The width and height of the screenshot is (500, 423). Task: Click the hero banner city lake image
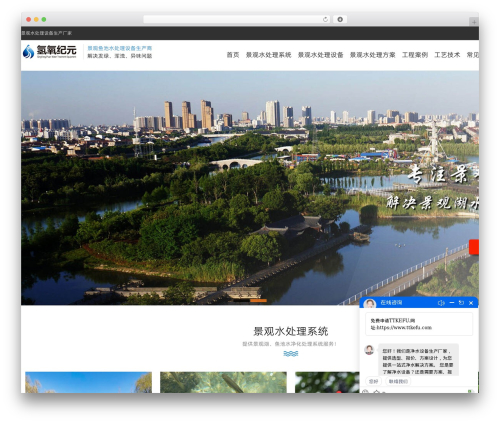pos(250,188)
